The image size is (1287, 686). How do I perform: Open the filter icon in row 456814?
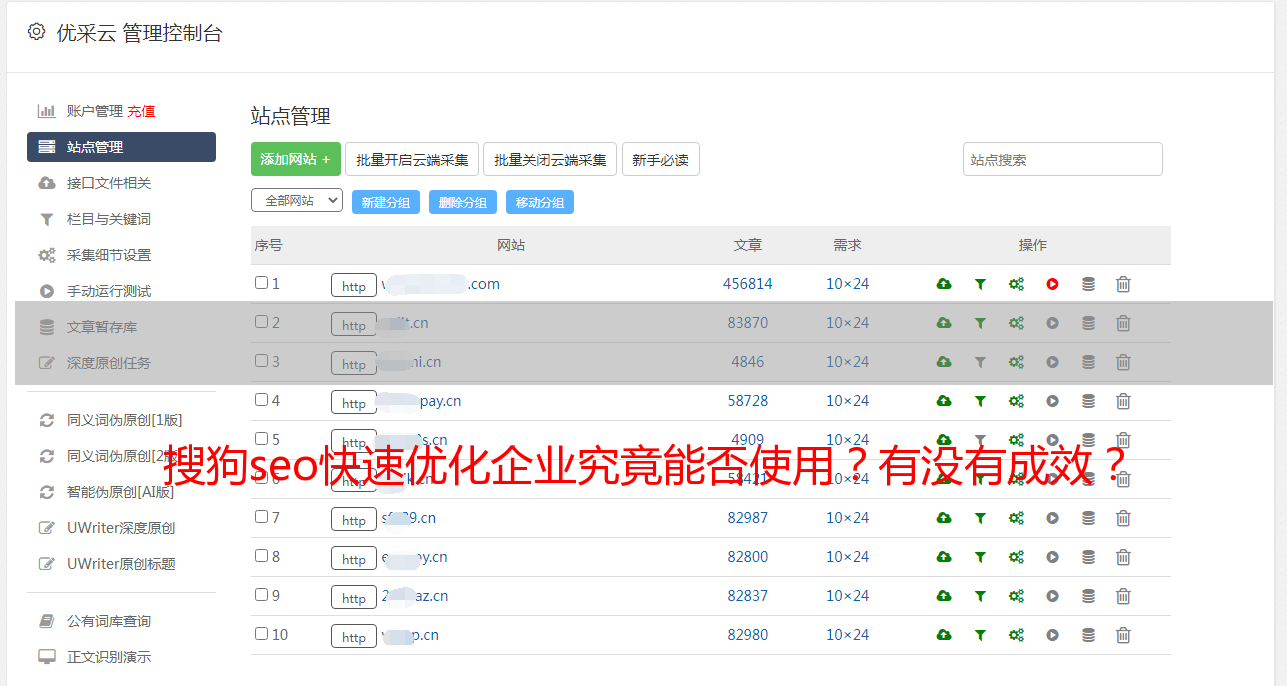pos(980,284)
